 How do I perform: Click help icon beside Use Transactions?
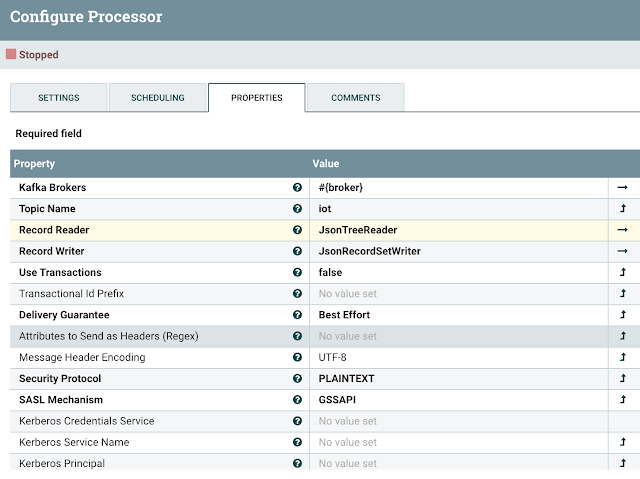click(x=297, y=272)
